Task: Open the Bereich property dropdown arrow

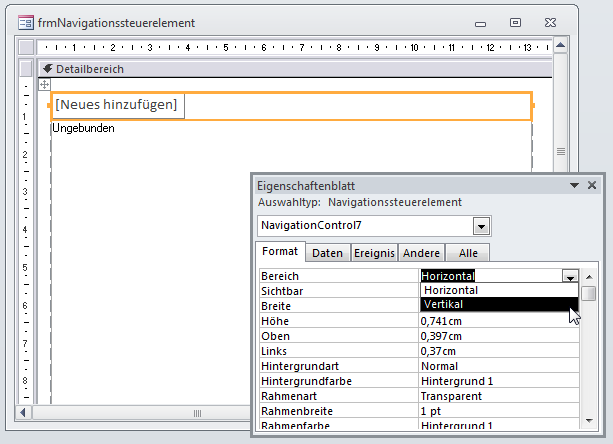Action: click(570, 276)
